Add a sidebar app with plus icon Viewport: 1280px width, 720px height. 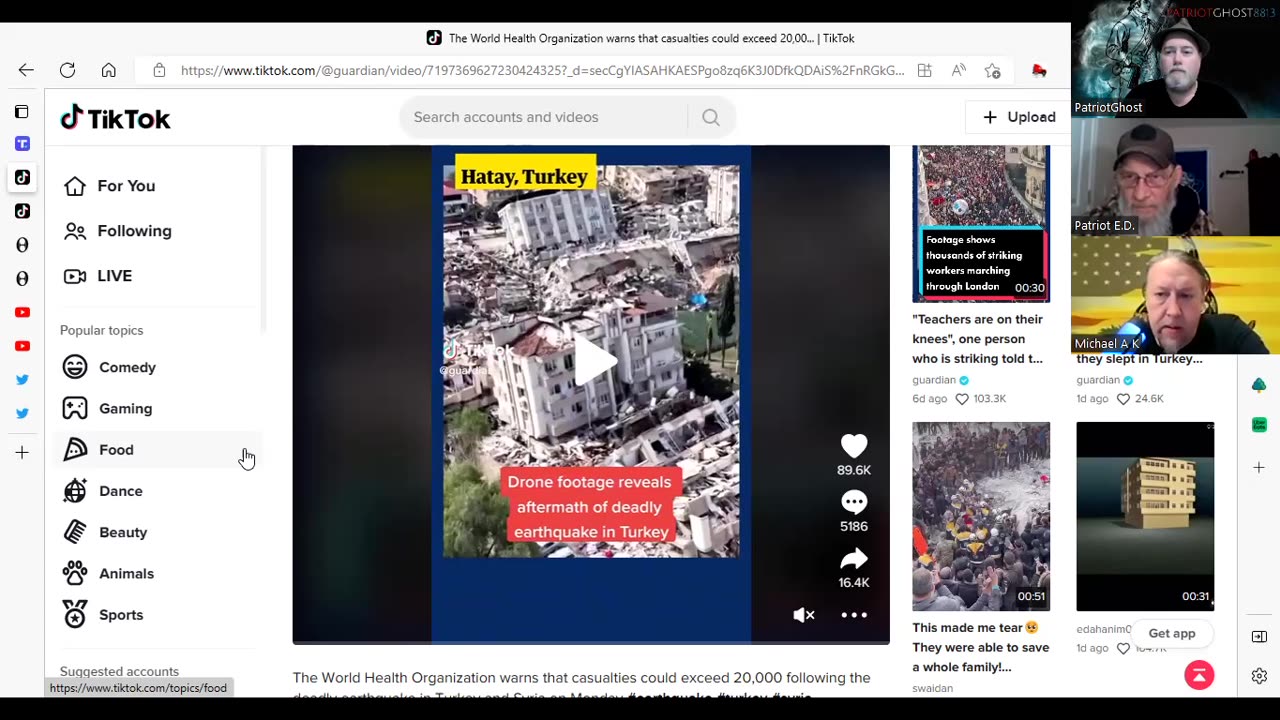1259,468
